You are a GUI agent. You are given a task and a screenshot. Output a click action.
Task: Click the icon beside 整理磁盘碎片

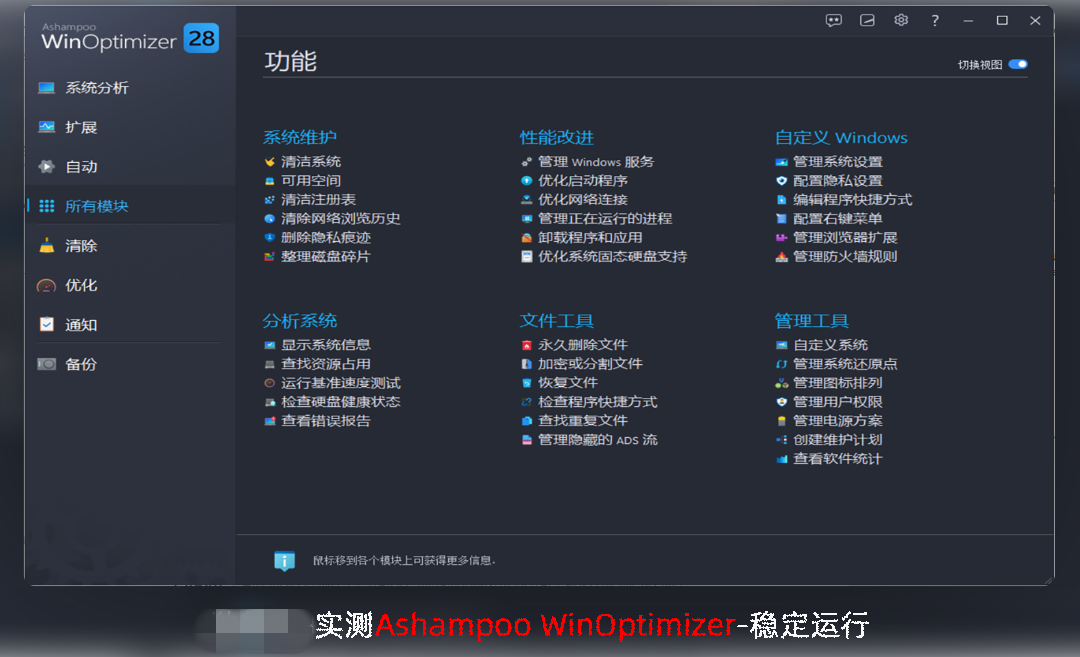269,257
